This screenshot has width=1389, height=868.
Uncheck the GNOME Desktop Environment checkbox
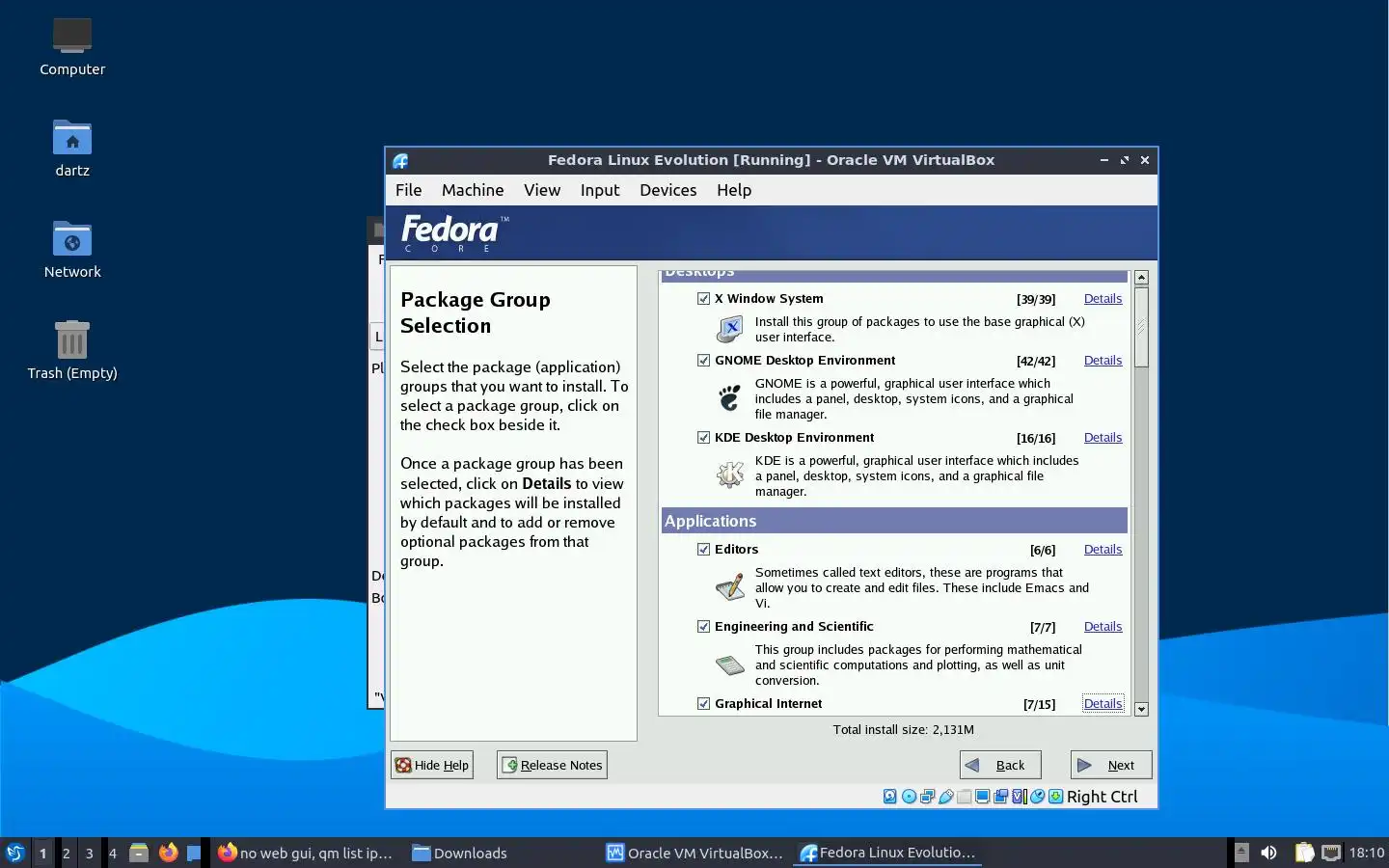703,361
